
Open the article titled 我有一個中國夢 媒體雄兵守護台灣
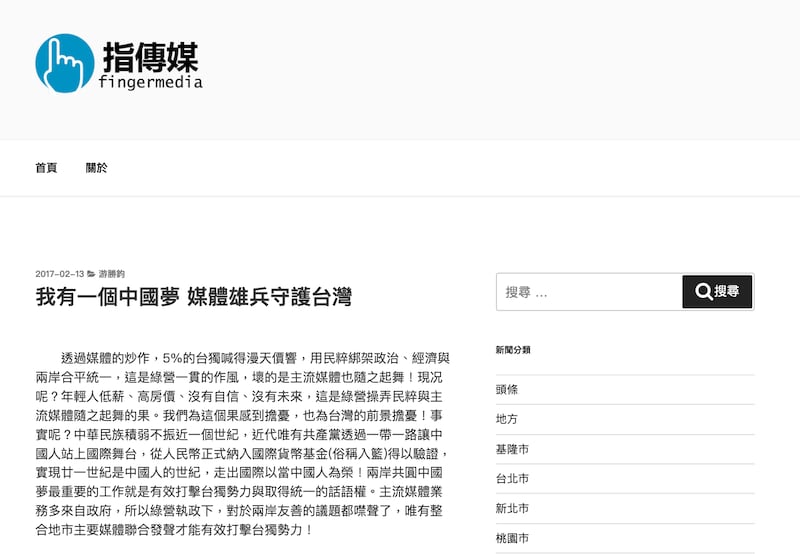point(193,297)
